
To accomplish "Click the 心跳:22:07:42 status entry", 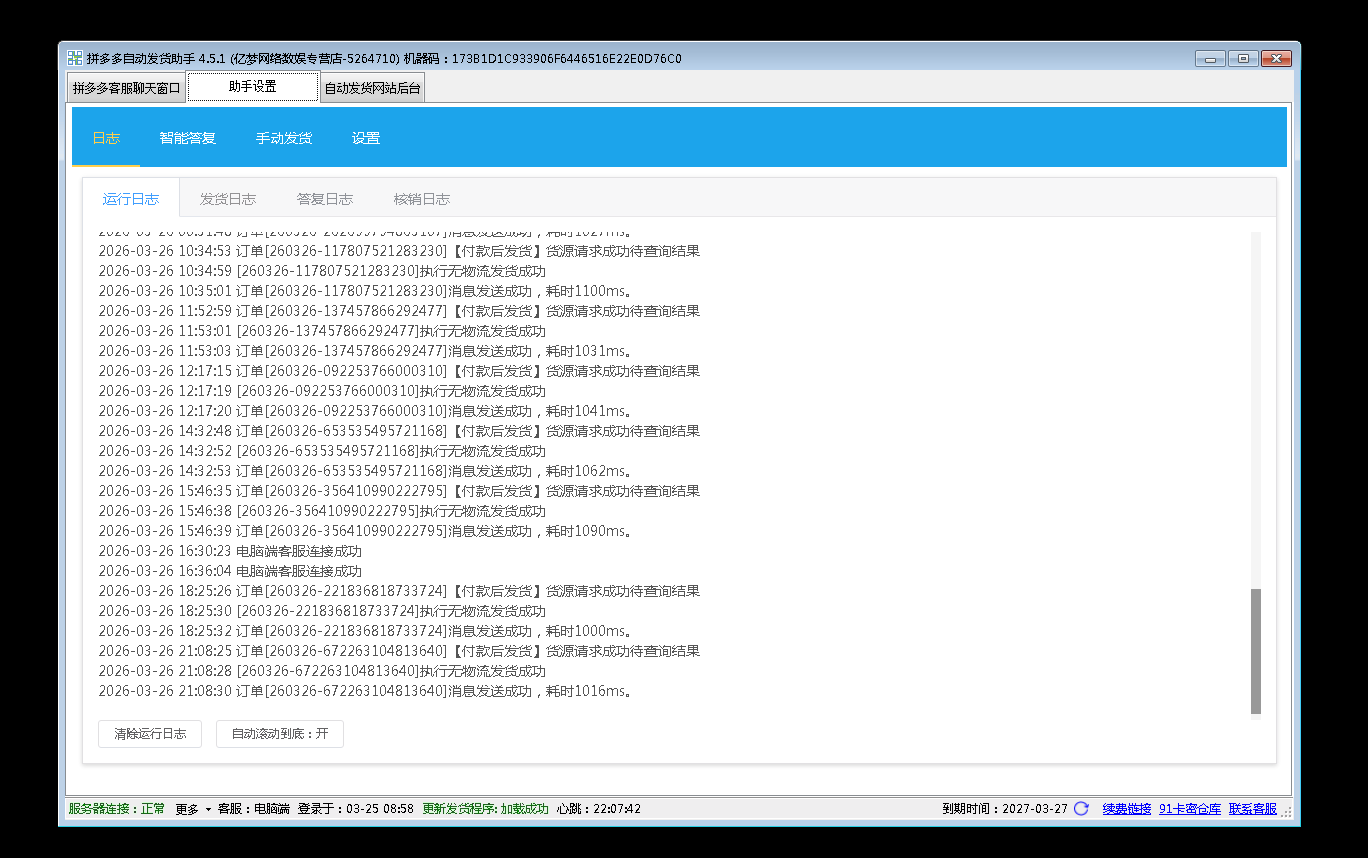I will click(599, 808).
